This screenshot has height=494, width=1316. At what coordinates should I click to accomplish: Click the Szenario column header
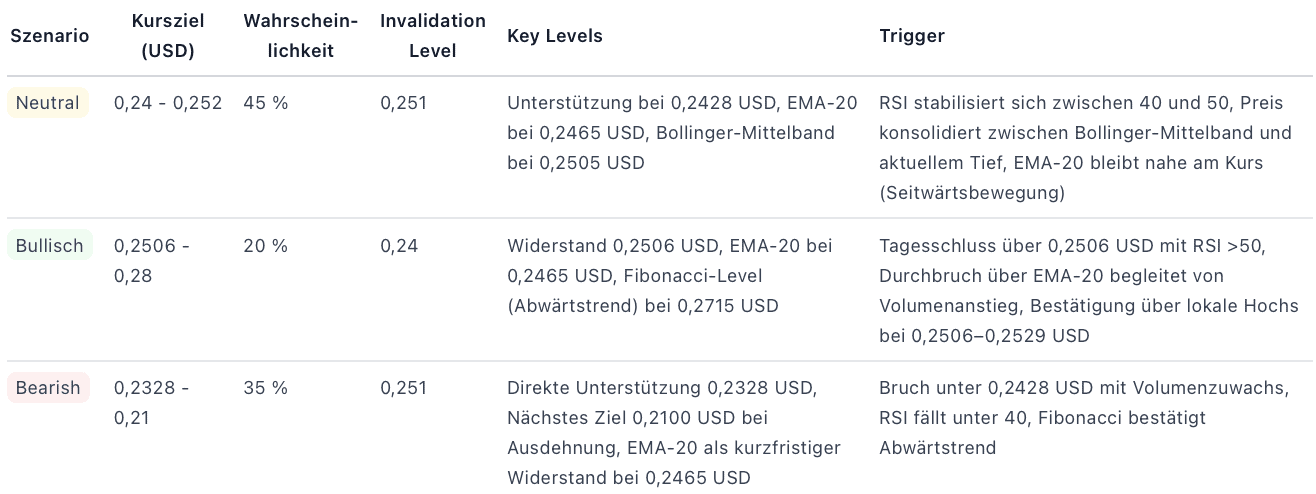pos(50,36)
